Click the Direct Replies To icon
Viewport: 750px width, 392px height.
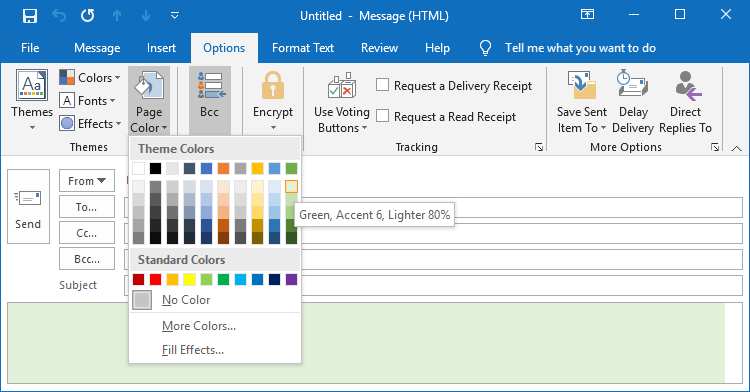[x=687, y=86]
